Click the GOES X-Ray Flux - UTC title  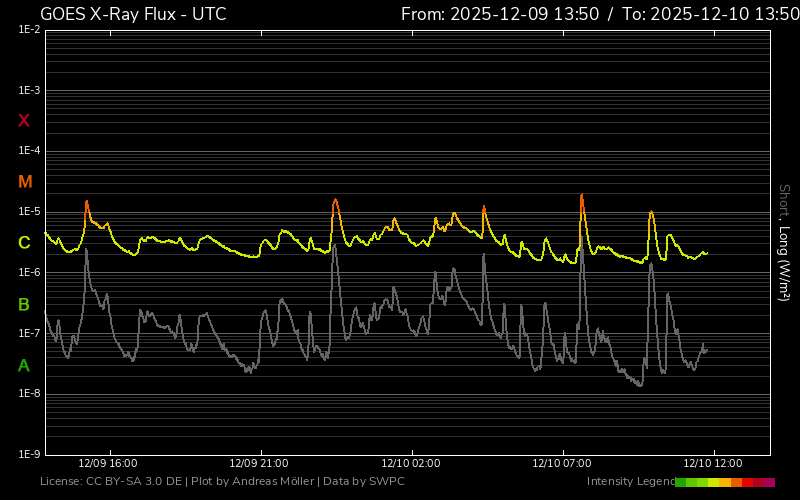pos(133,14)
